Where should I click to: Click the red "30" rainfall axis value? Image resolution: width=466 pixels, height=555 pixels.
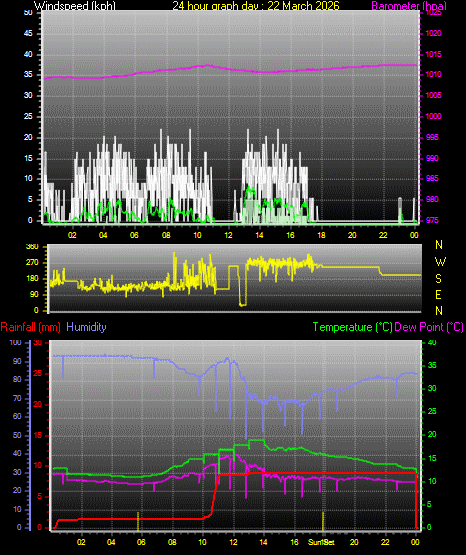click(x=38, y=343)
